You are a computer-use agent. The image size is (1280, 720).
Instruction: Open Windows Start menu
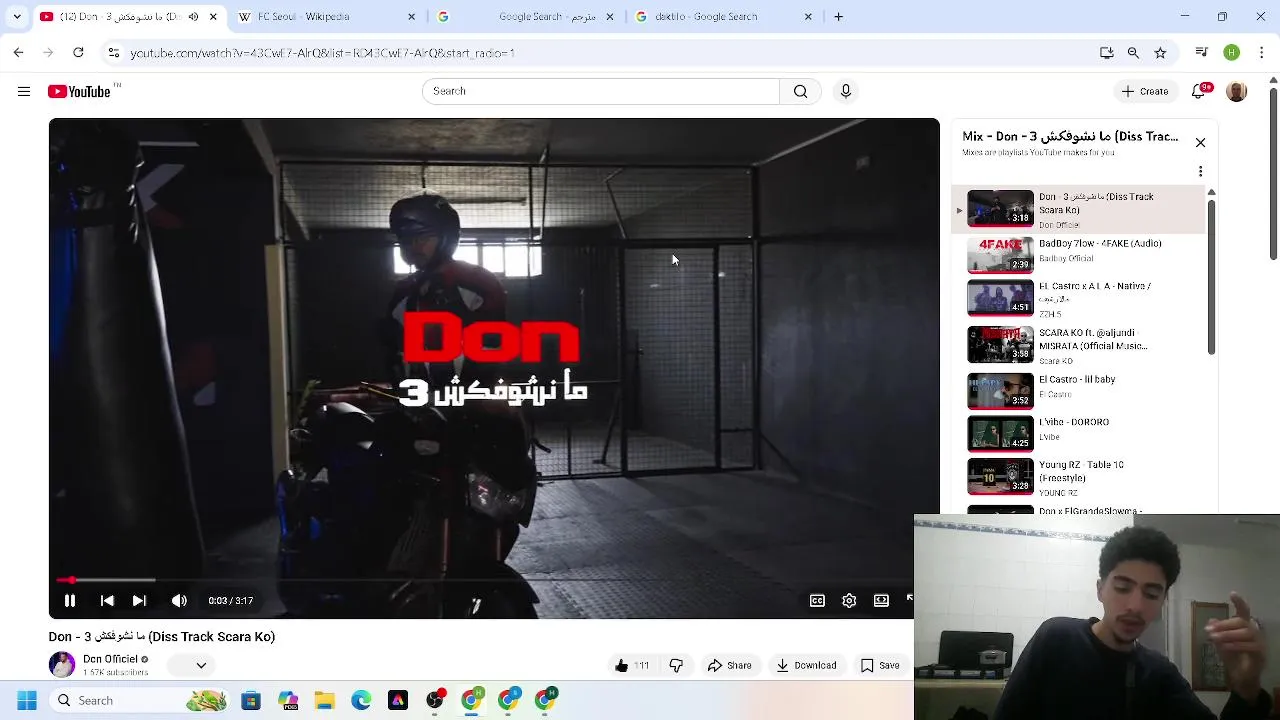[x=27, y=701]
